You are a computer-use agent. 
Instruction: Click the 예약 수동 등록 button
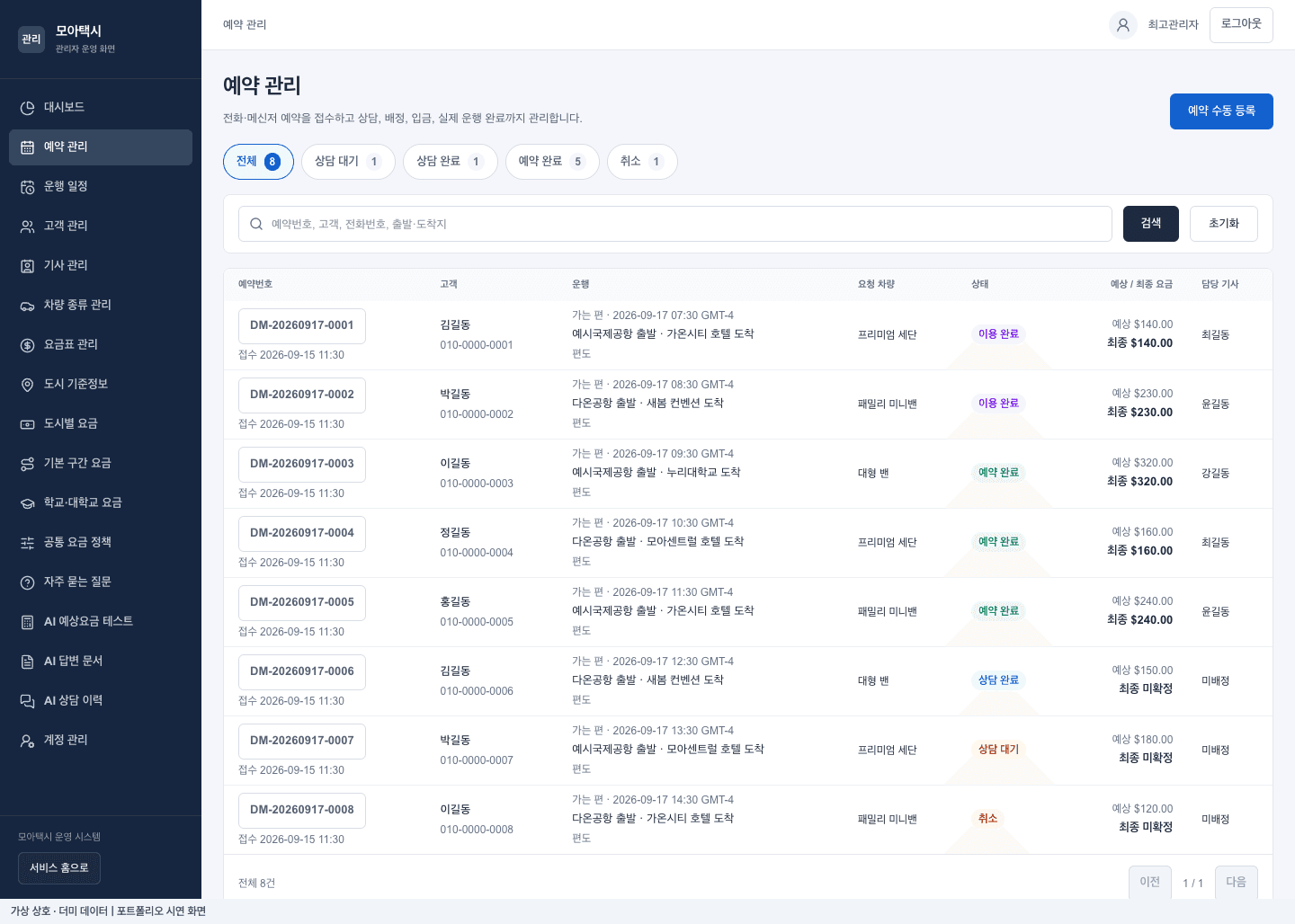1221,111
